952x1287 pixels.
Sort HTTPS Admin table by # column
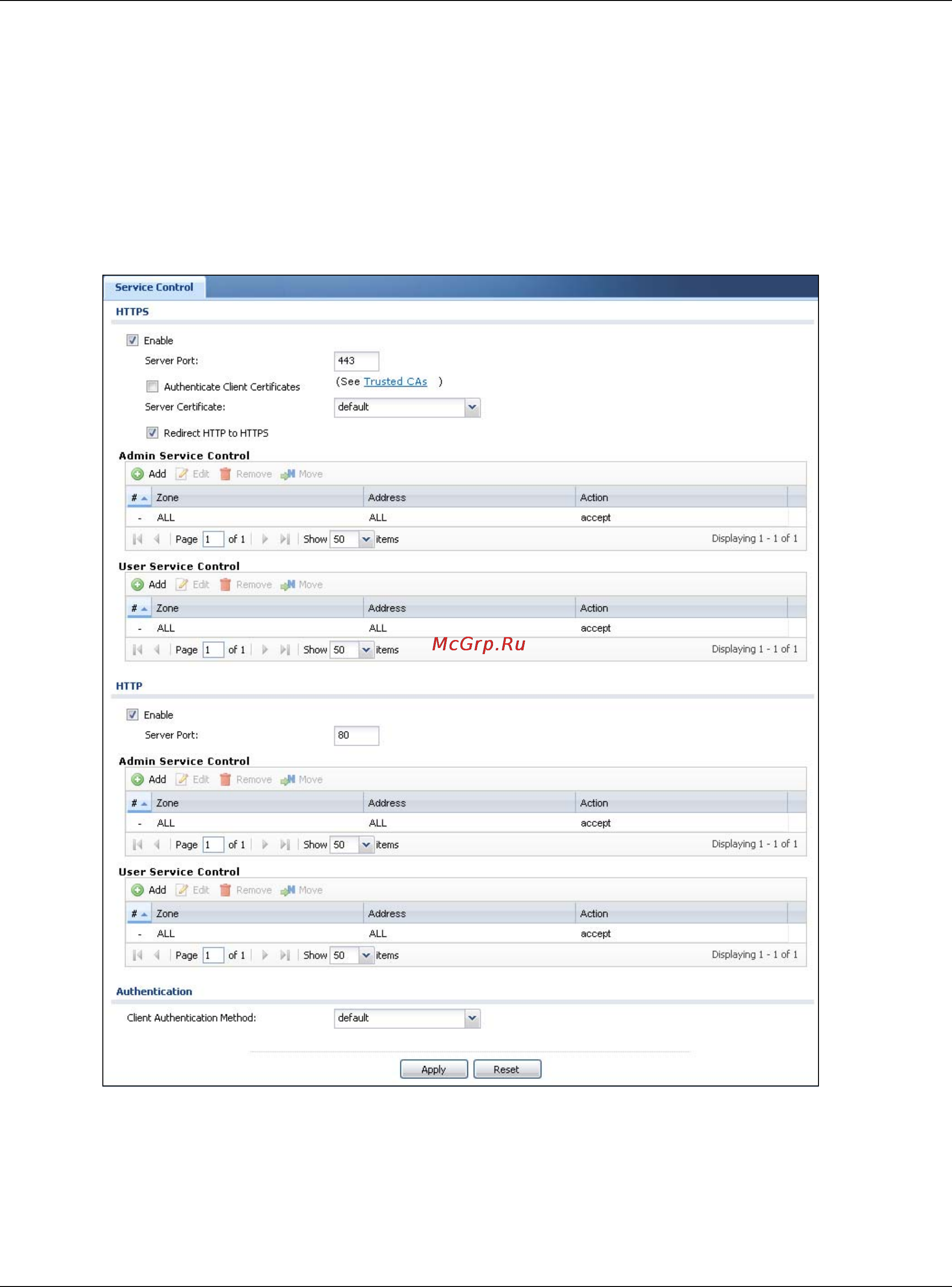tap(139, 497)
